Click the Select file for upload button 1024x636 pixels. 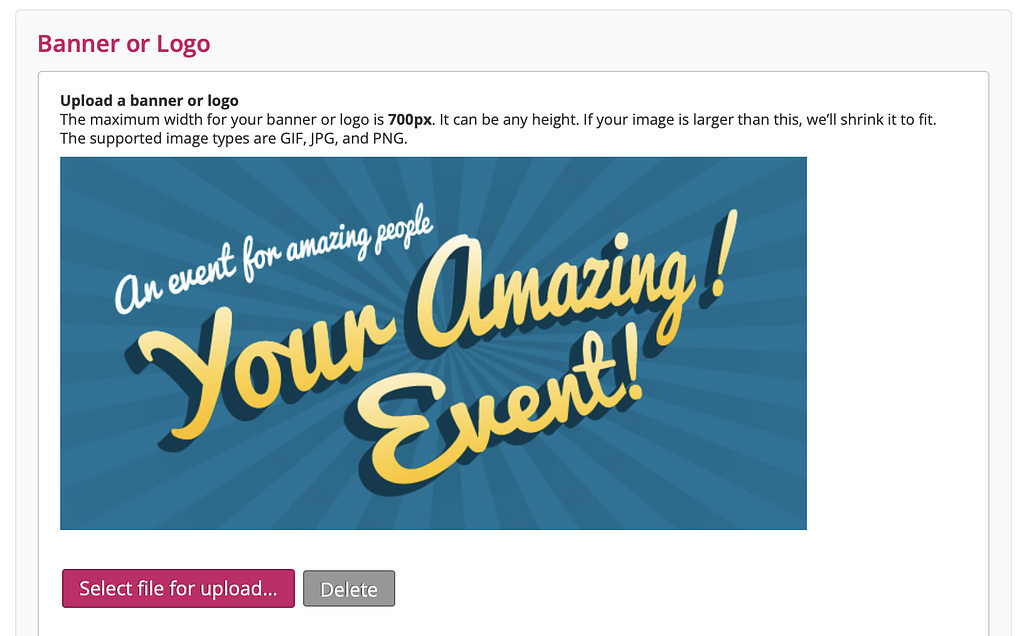click(x=178, y=588)
